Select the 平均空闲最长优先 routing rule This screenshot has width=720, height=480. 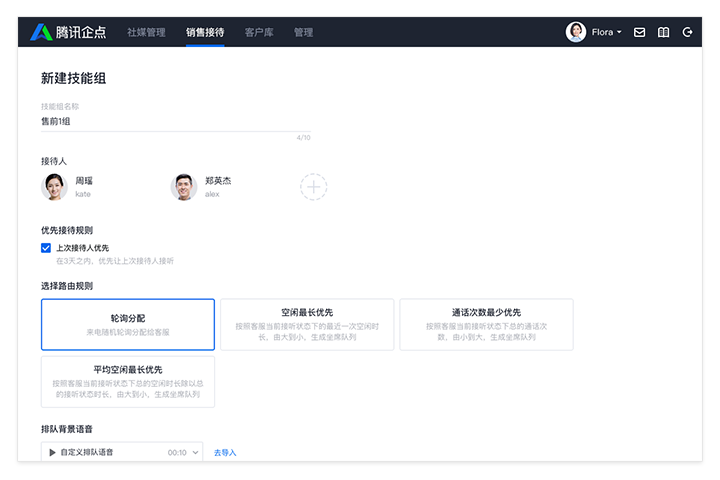(128, 382)
